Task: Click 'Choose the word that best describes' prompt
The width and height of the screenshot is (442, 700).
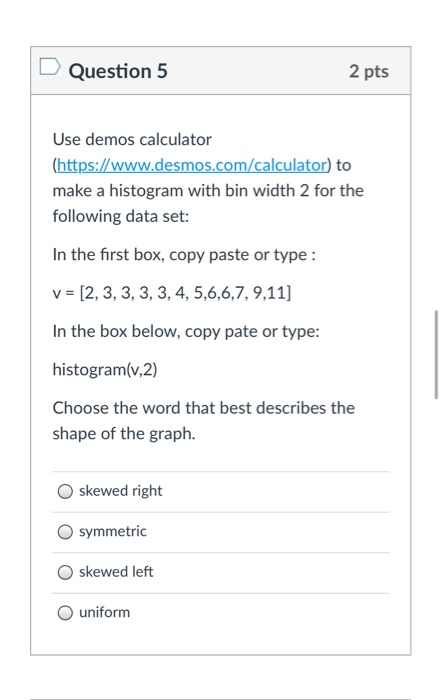Action: (x=204, y=408)
